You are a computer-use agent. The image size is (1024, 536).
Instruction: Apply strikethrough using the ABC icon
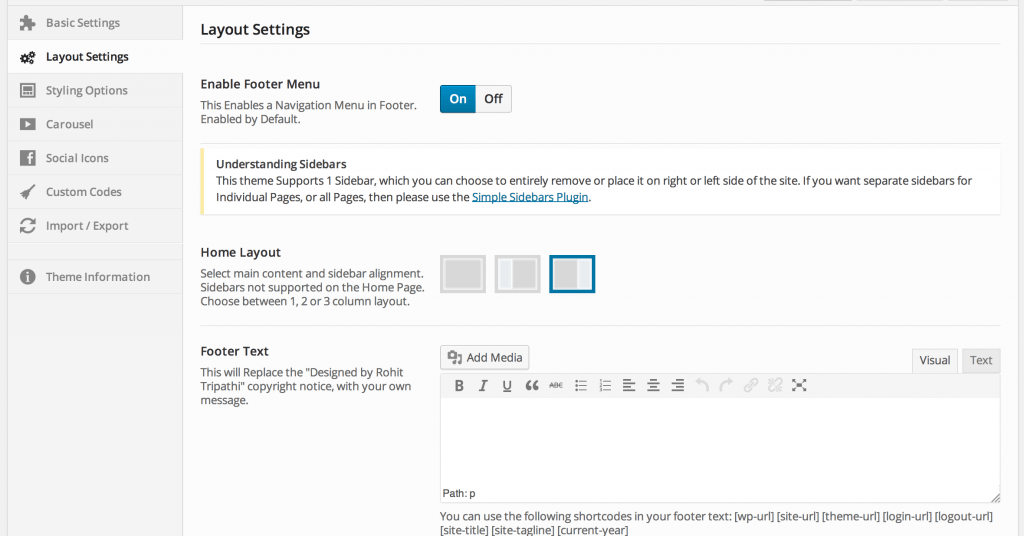[x=556, y=386]
